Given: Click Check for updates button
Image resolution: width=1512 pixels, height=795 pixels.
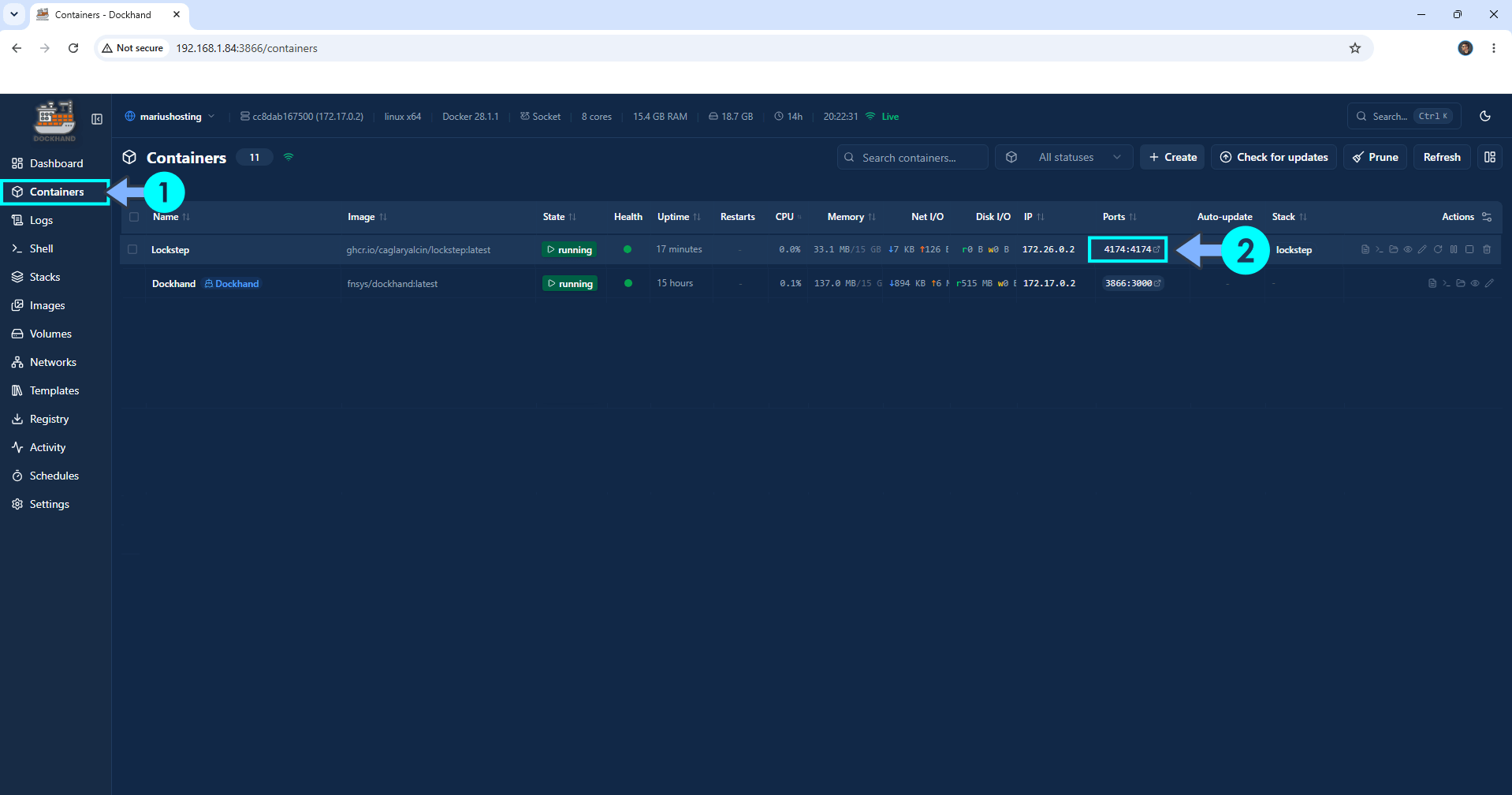Looking at the screenshot, I should 1274,157.
